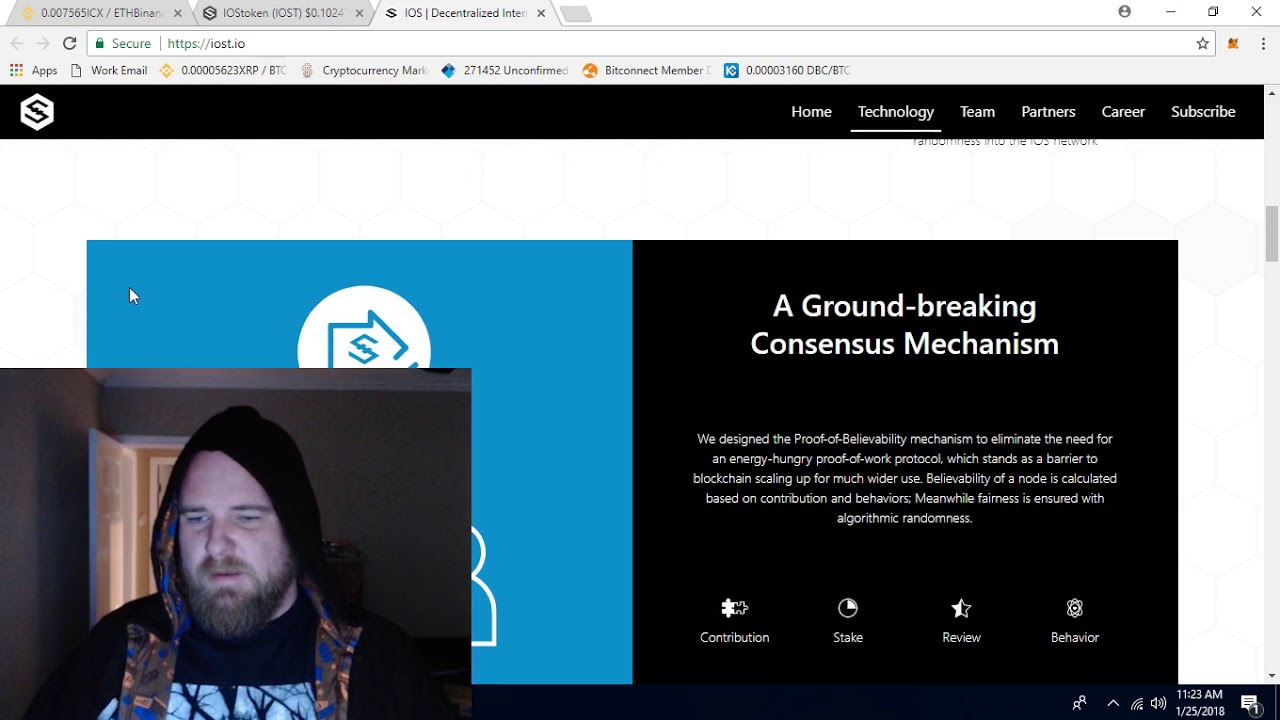Screen dimensions: 1280x720
Task: Click the Stake label
Action: pyautogui.click(x=848, y=637)
